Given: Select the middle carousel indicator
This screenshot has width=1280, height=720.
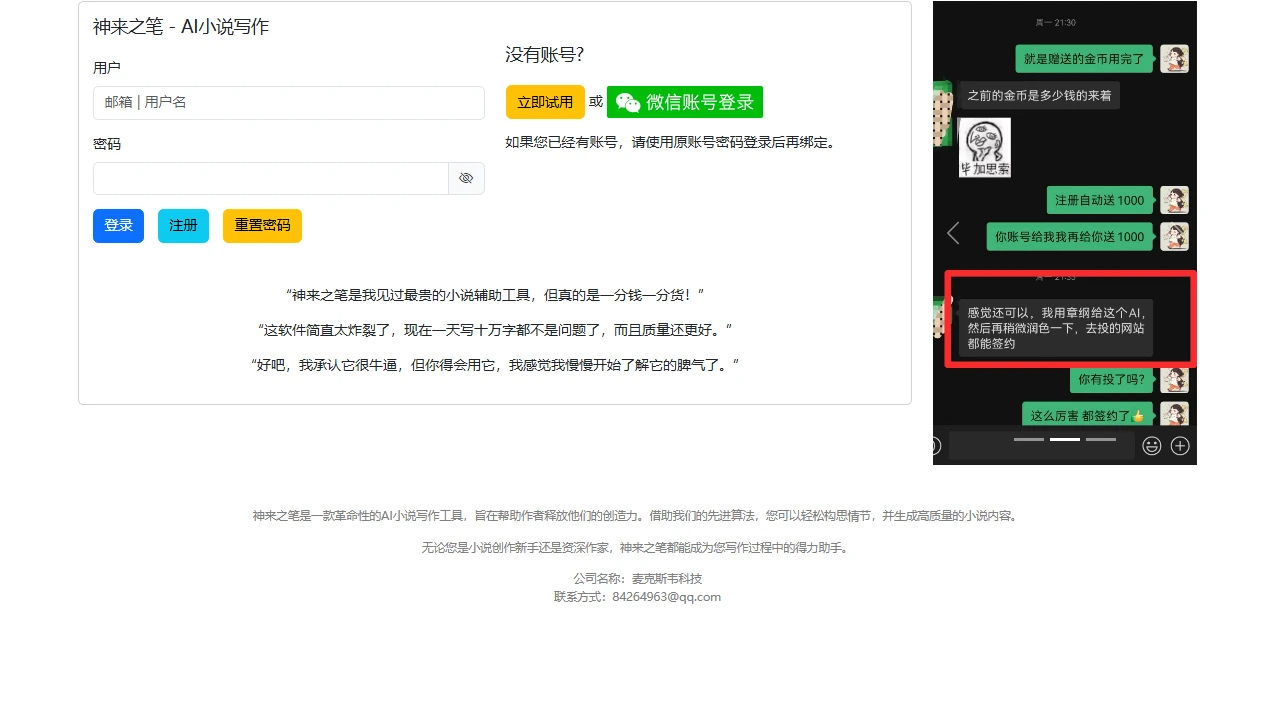Looking at the screenshot, I should coord(1065,439).
